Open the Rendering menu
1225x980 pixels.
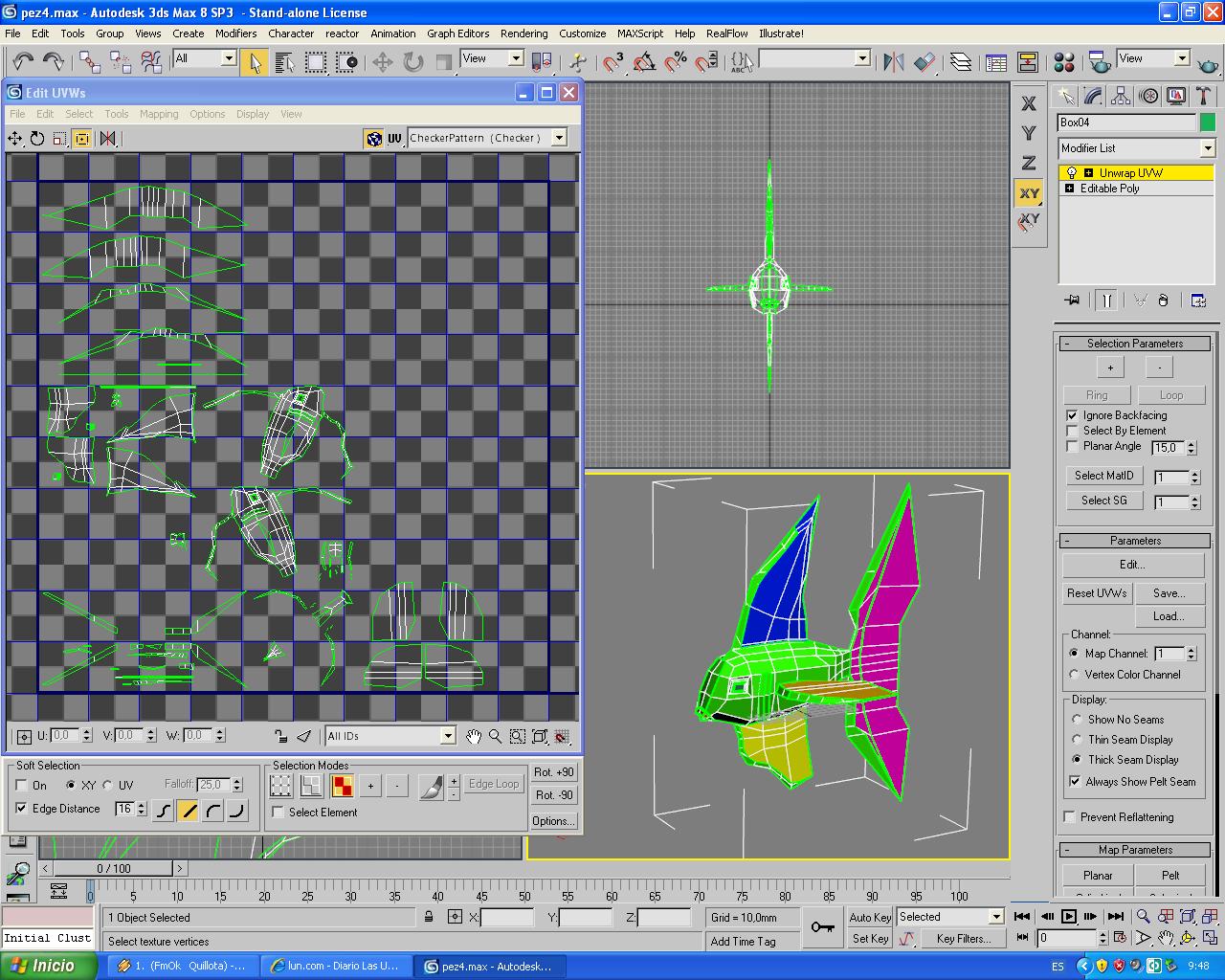coord(523,33)
